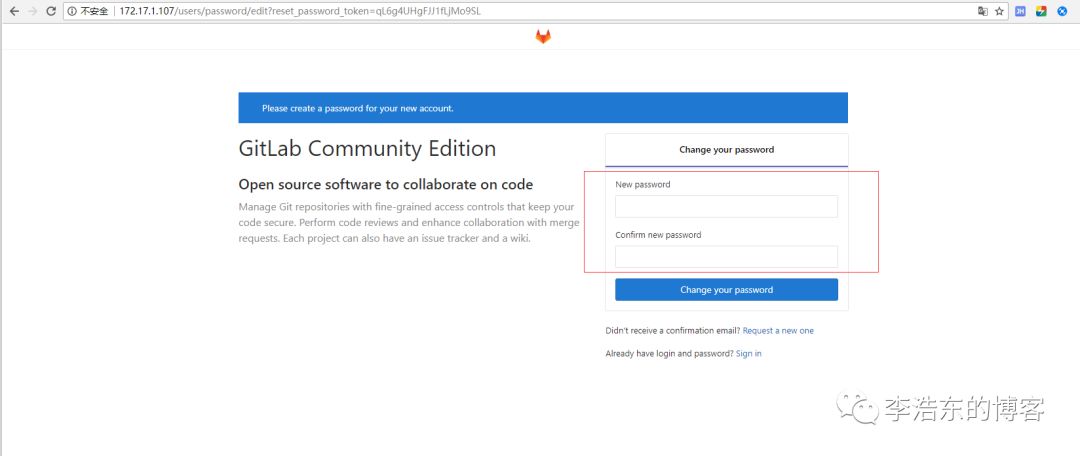The width and height of the screenshot is (1080, 456).
Task: Click the 'New password' label
Action: (643, 185)
